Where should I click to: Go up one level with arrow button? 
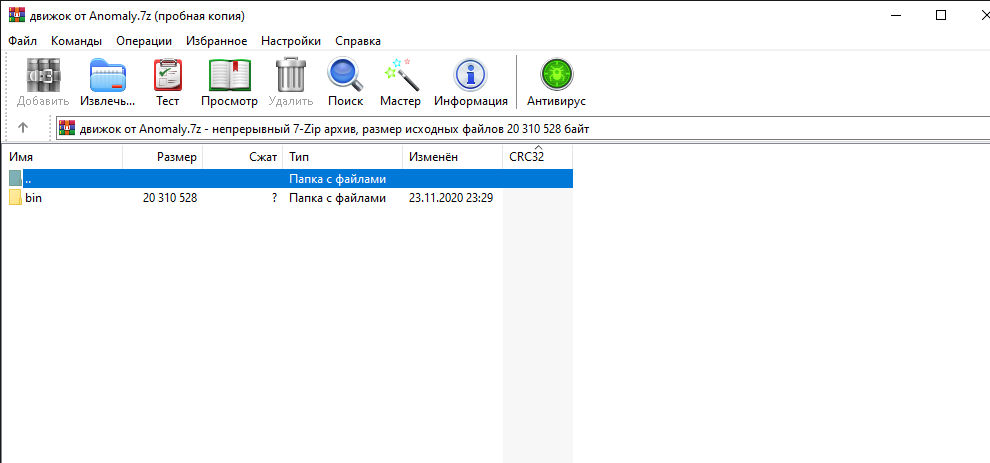point(23,128)
